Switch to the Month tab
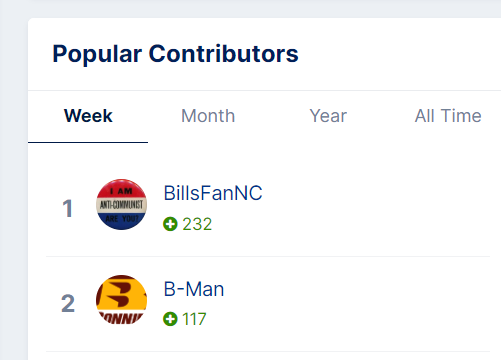Screen dimensions: 501x360 [x=208, y=116]
